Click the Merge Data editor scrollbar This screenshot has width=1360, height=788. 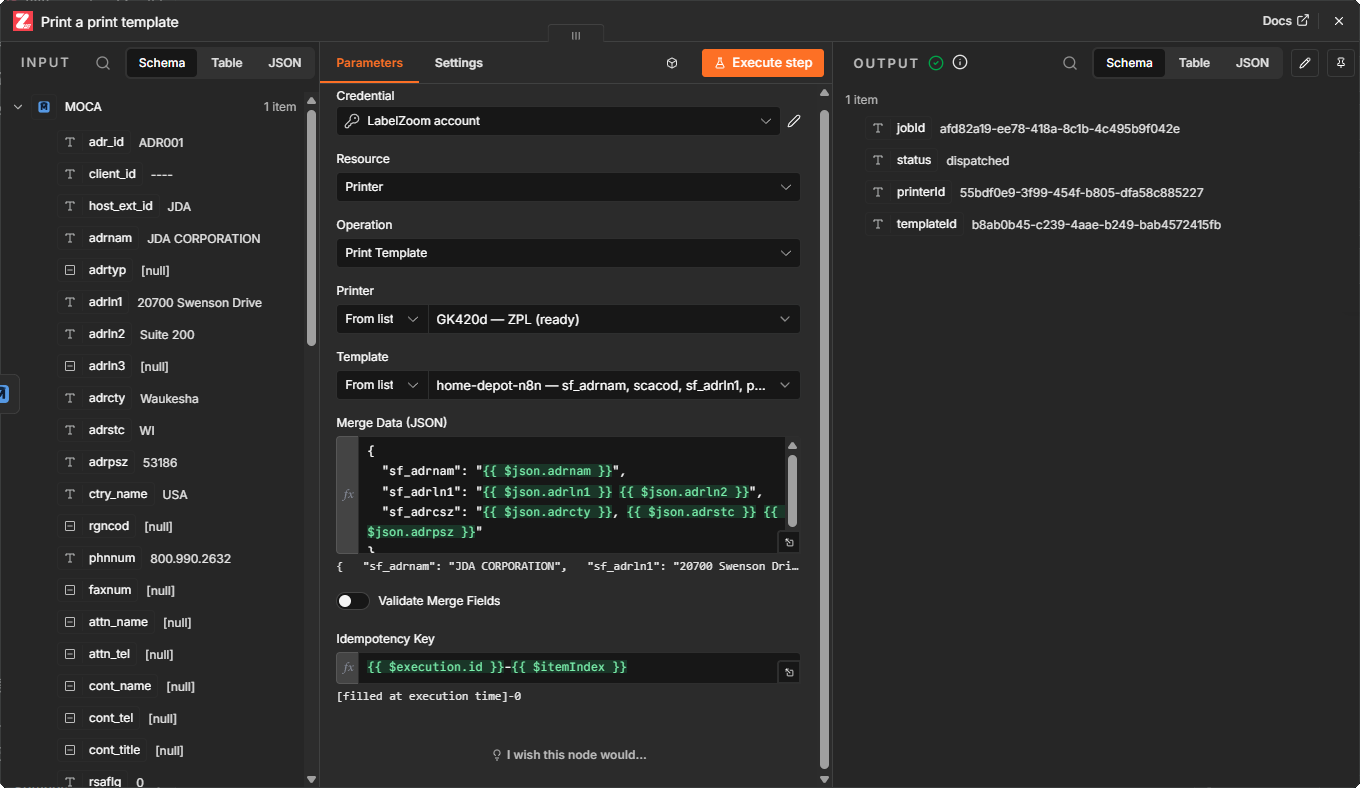point(793,490)
